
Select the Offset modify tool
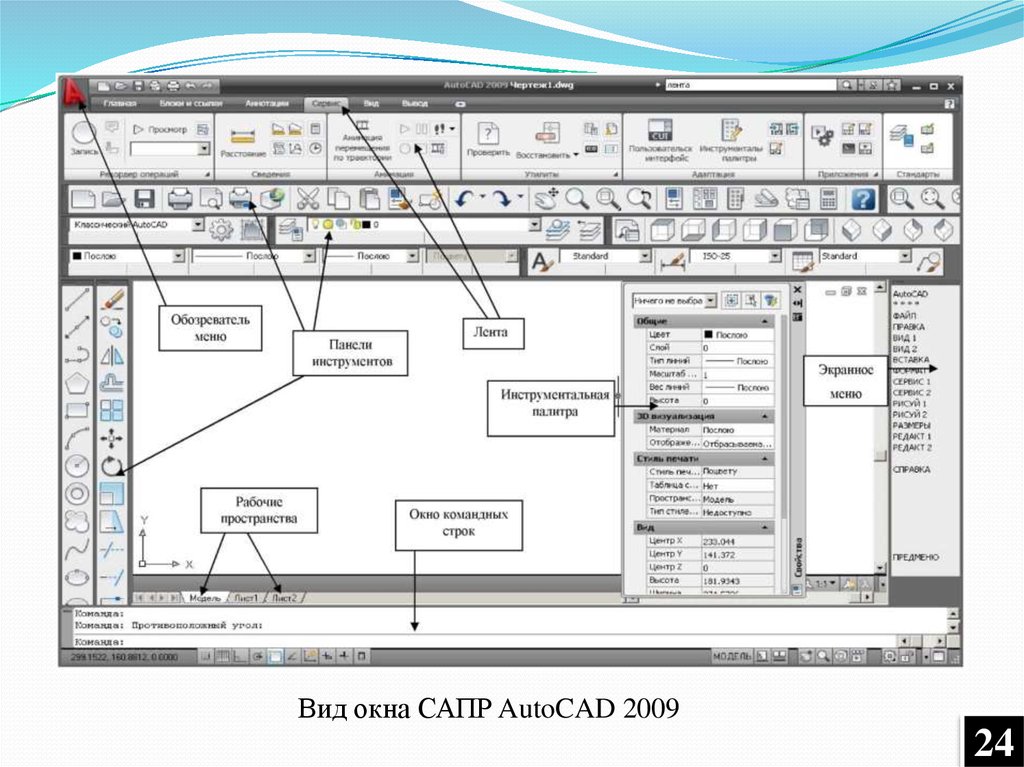(112, 383)
